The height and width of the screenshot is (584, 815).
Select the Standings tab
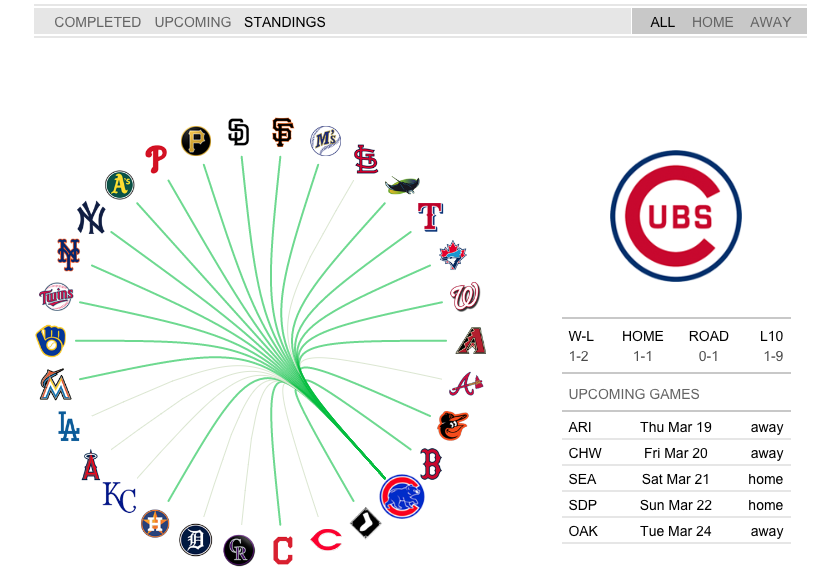tap(285, 22)
